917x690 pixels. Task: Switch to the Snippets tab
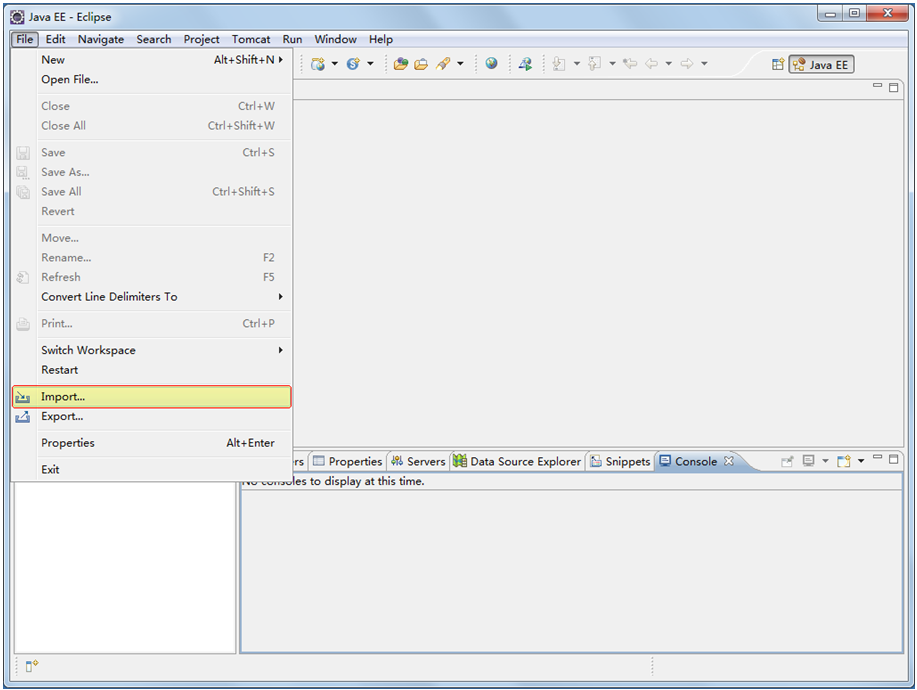(620, 461)
